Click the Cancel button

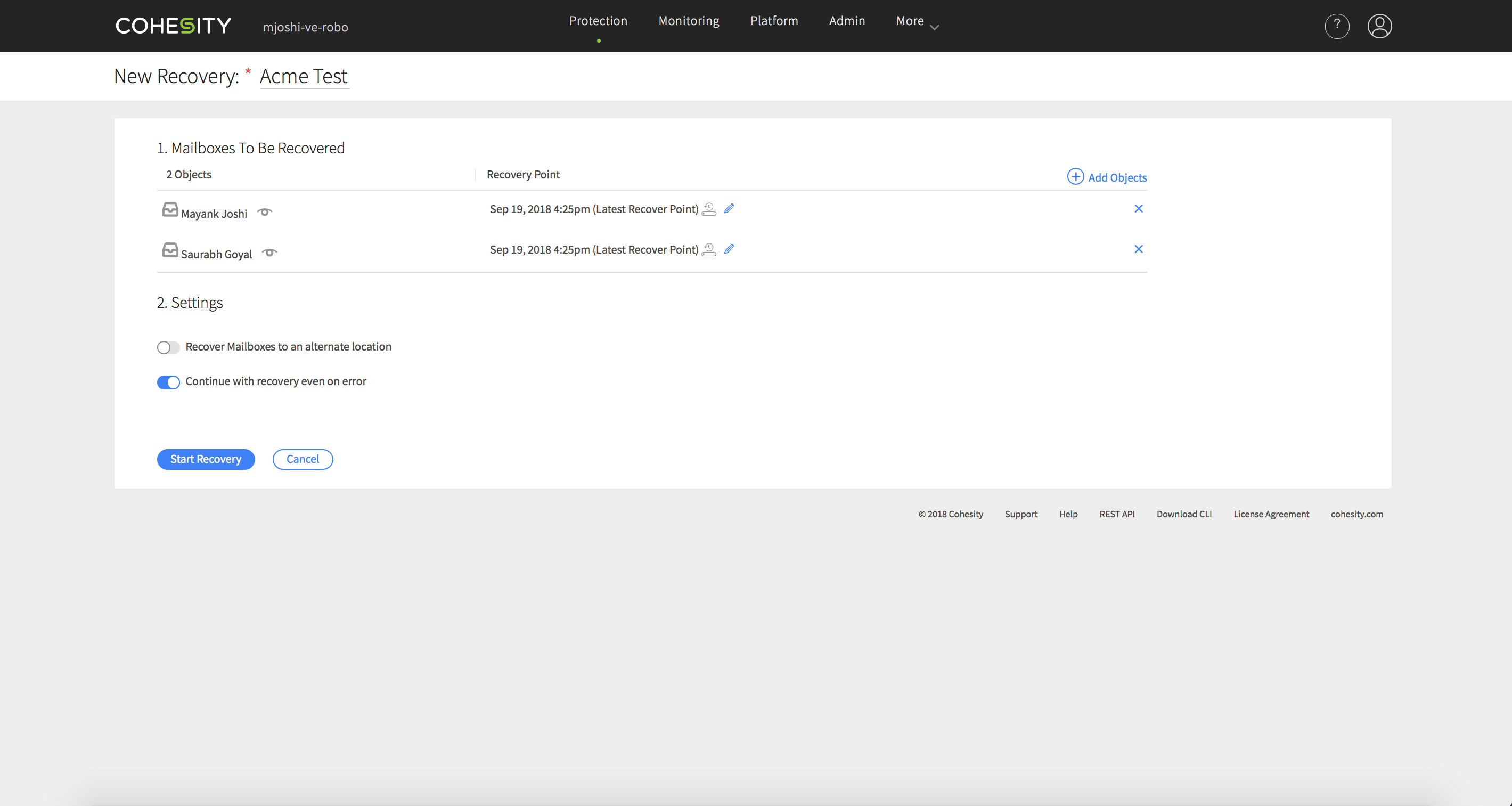pos(303,459)
